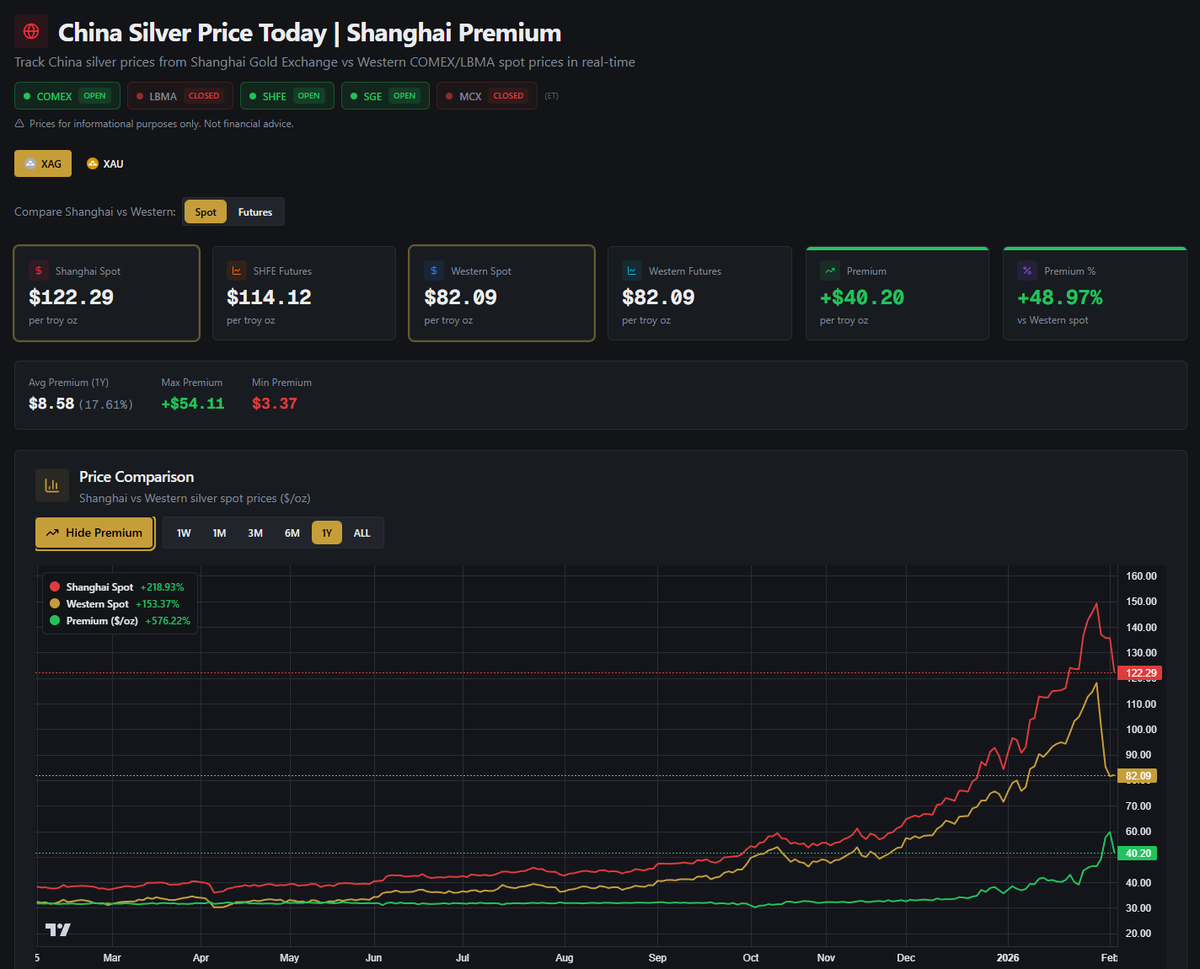Screen dimensions: 1200x969
Task: Click the MCX CLOSED market badge
Action: click(487, 96)
